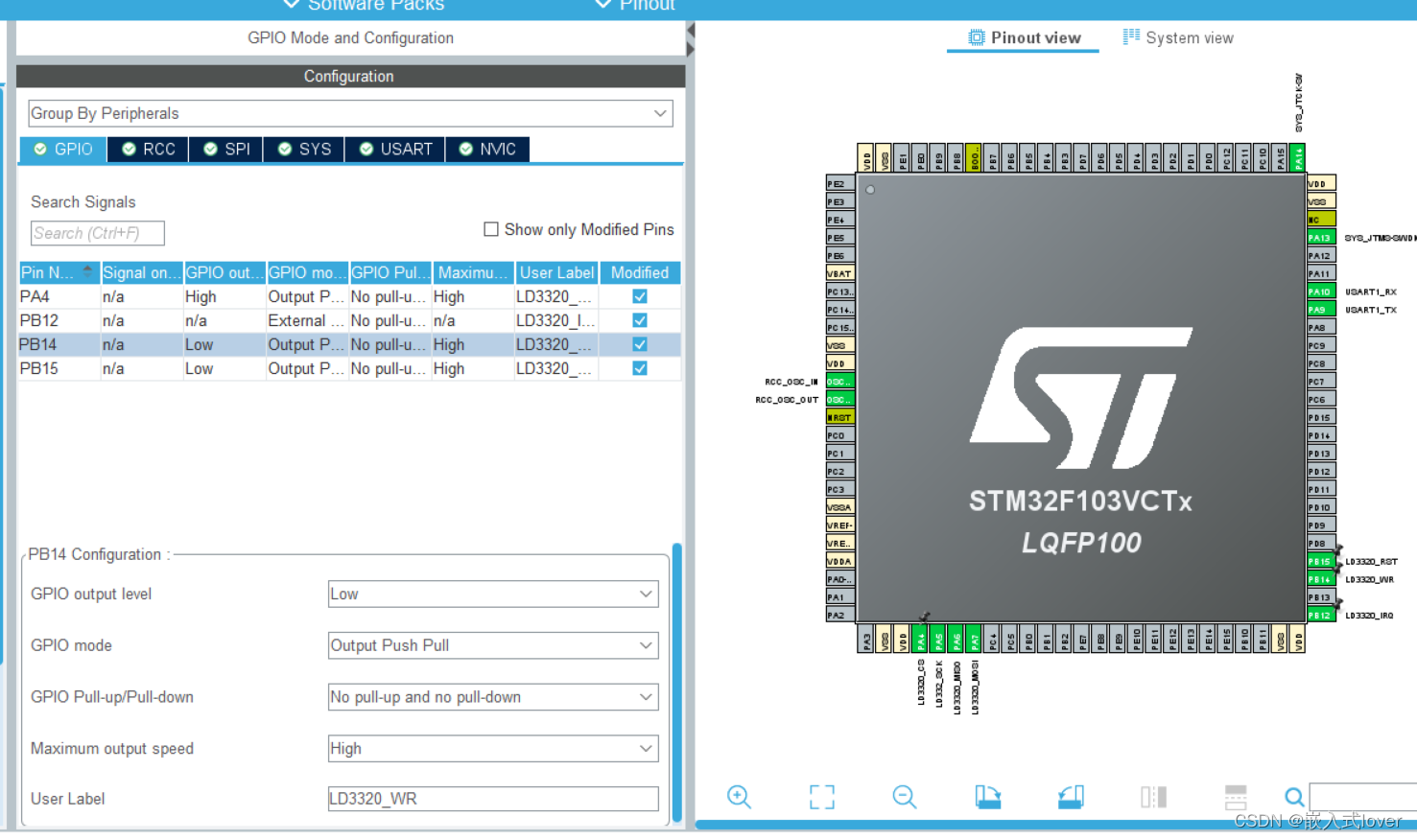
Task: Click the User Label LD3320_WR field
Action: click(x=493, y=799)
